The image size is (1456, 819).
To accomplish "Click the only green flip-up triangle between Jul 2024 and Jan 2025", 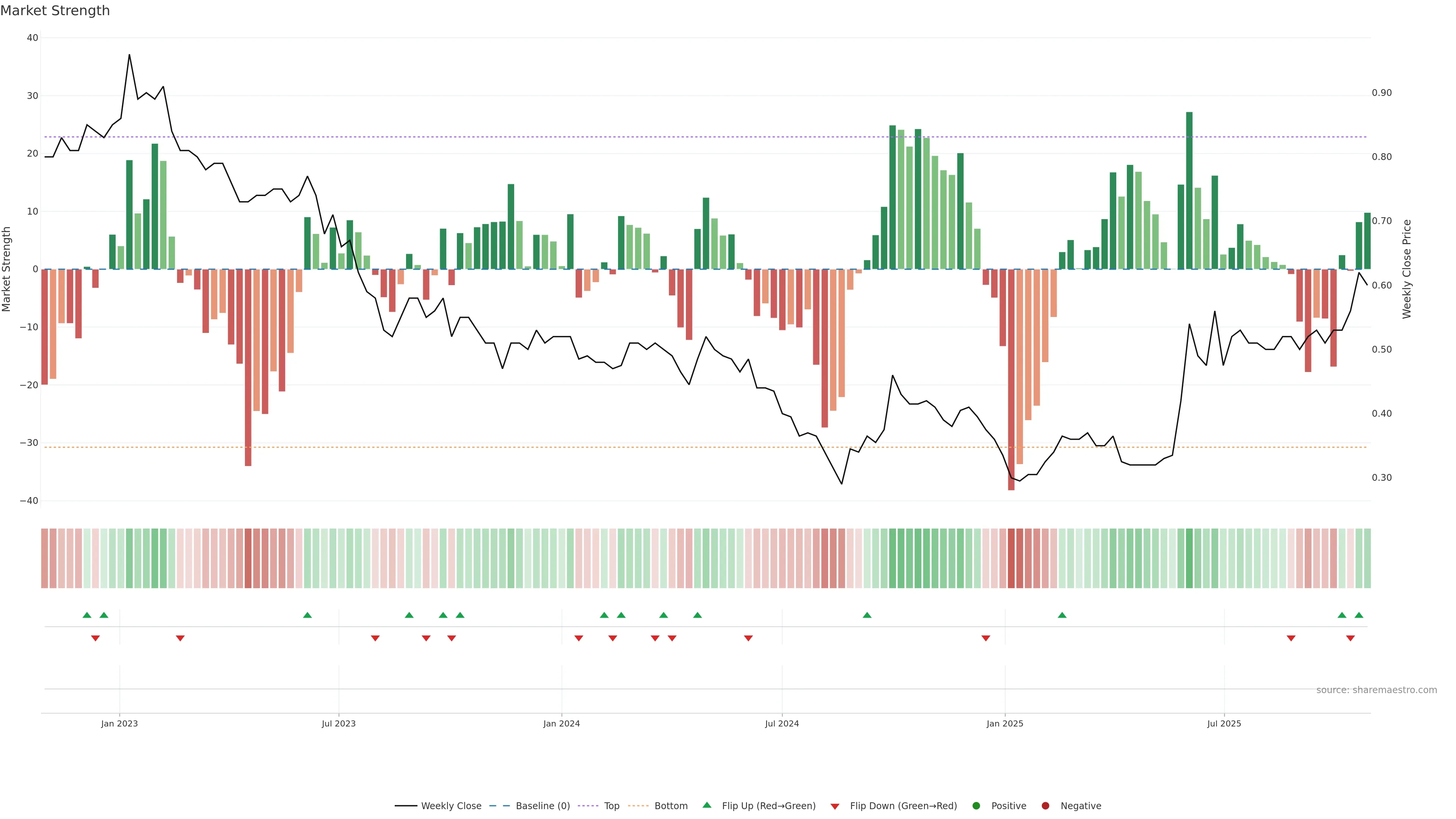I will click(x=867, y=615).
